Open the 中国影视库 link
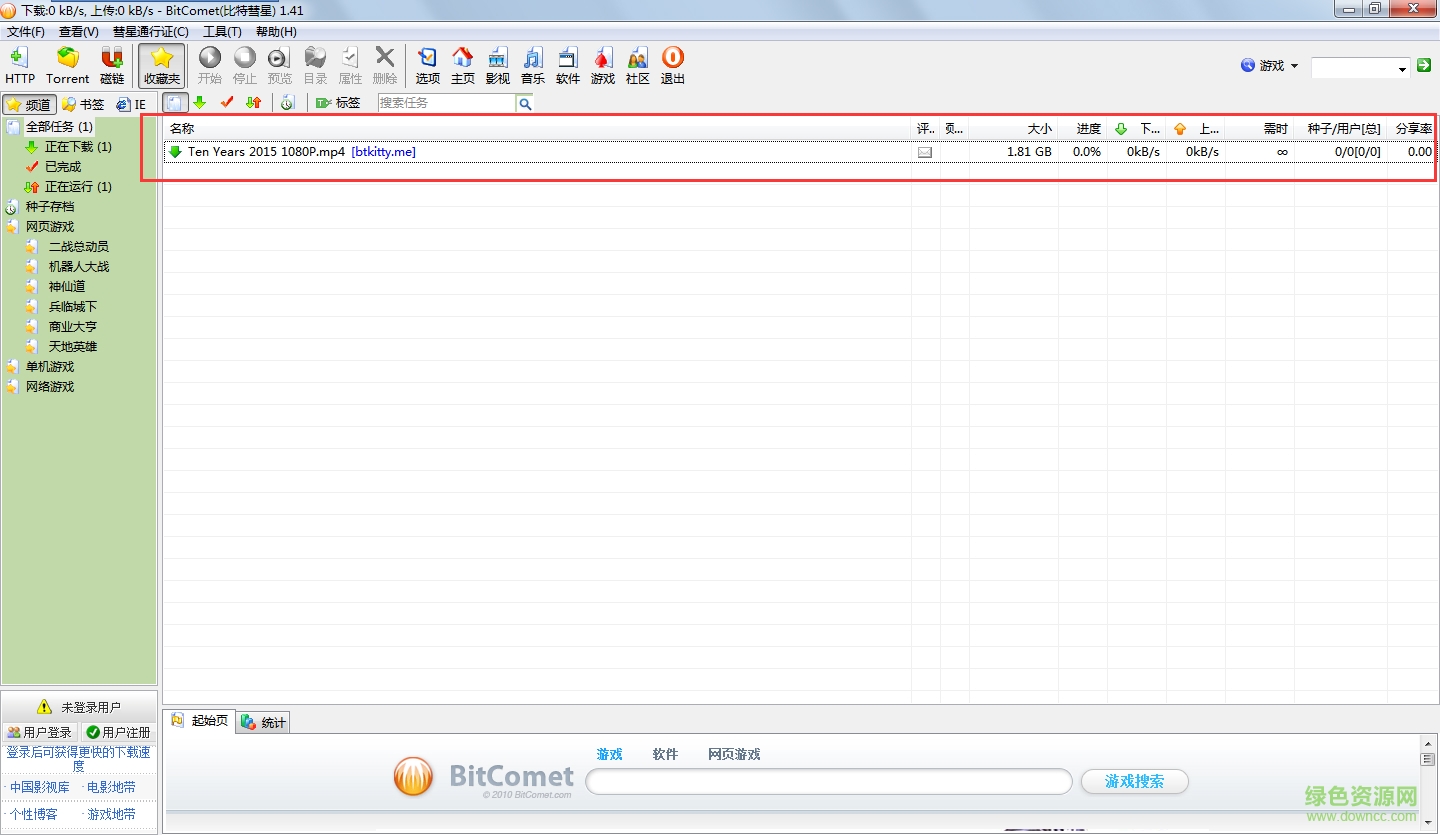This screenshot has height=835, width=1440. (x=40, y=787)
